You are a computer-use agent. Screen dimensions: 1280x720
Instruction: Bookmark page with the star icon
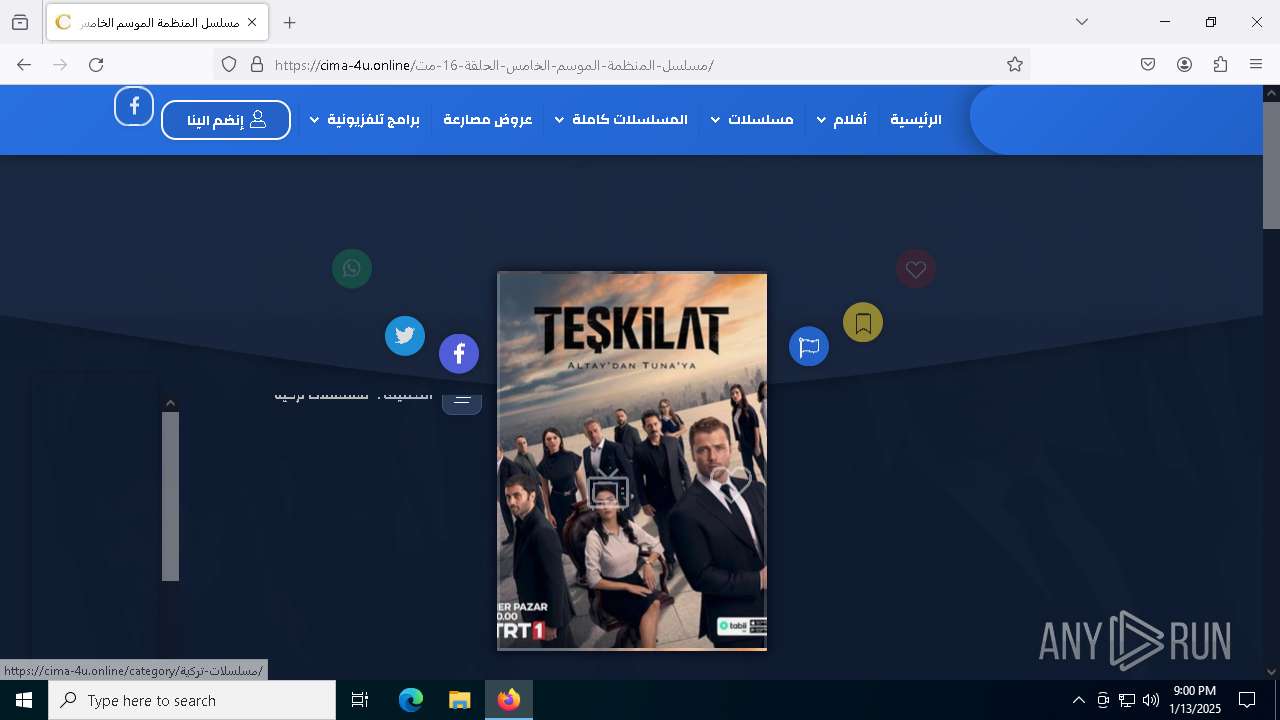(x=1015, y=64)
